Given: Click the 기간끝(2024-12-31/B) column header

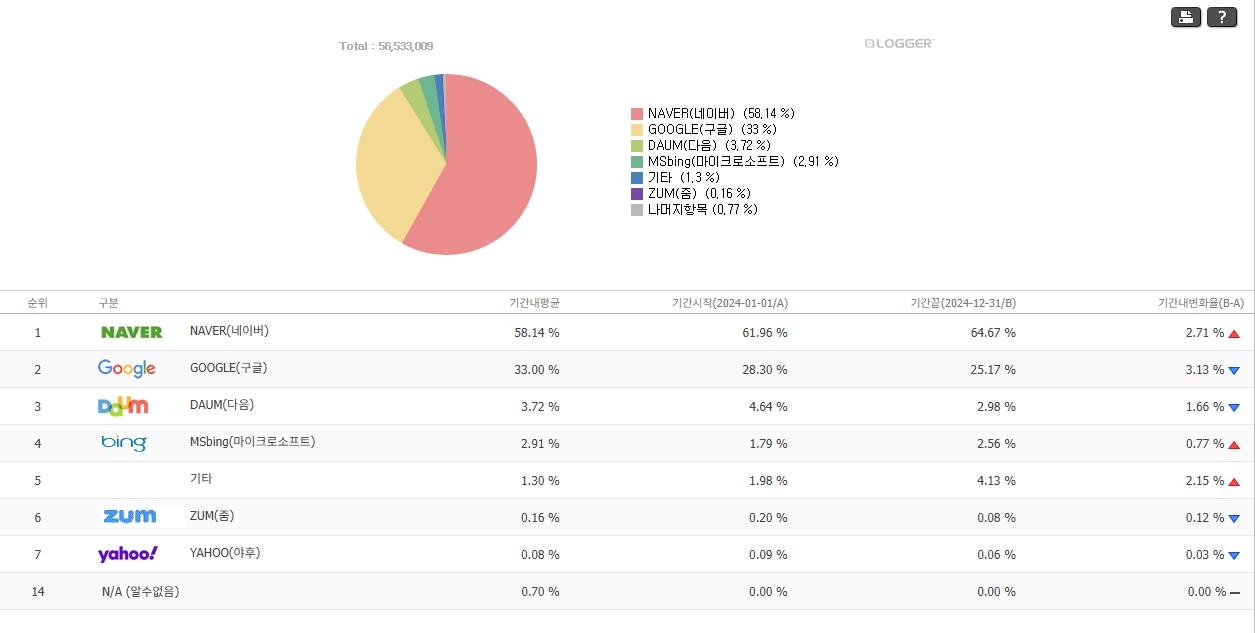Looking at the screenshot, I should pyautogui.click(x=963, y=303).
